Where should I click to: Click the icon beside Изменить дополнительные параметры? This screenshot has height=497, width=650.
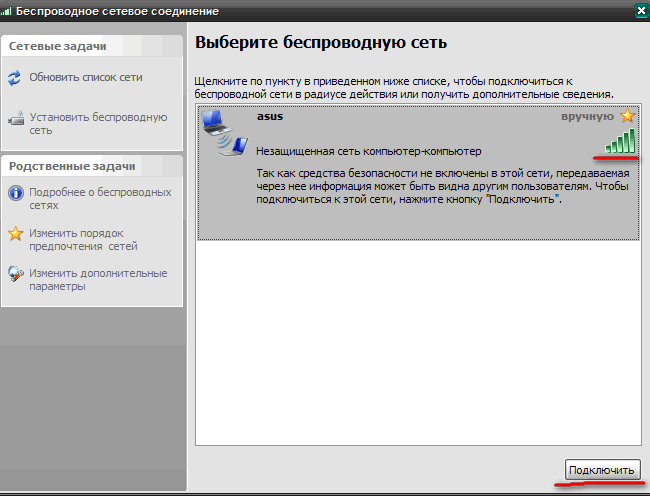[x=16, y=274]
